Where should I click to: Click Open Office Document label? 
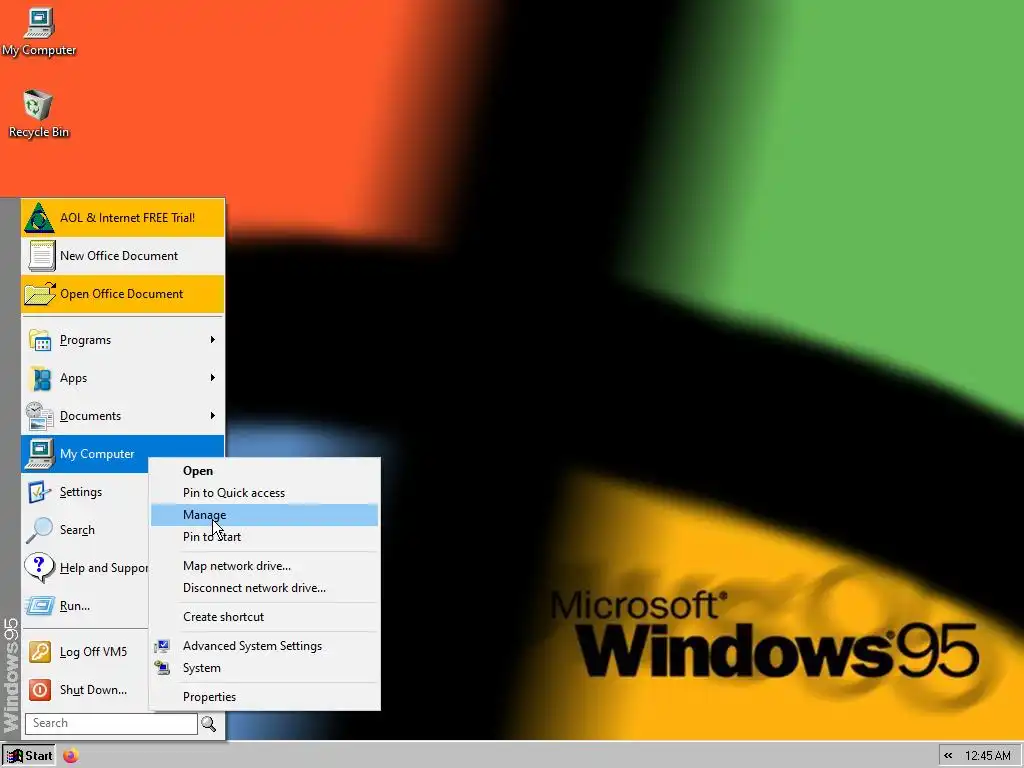tap(121, 294)
